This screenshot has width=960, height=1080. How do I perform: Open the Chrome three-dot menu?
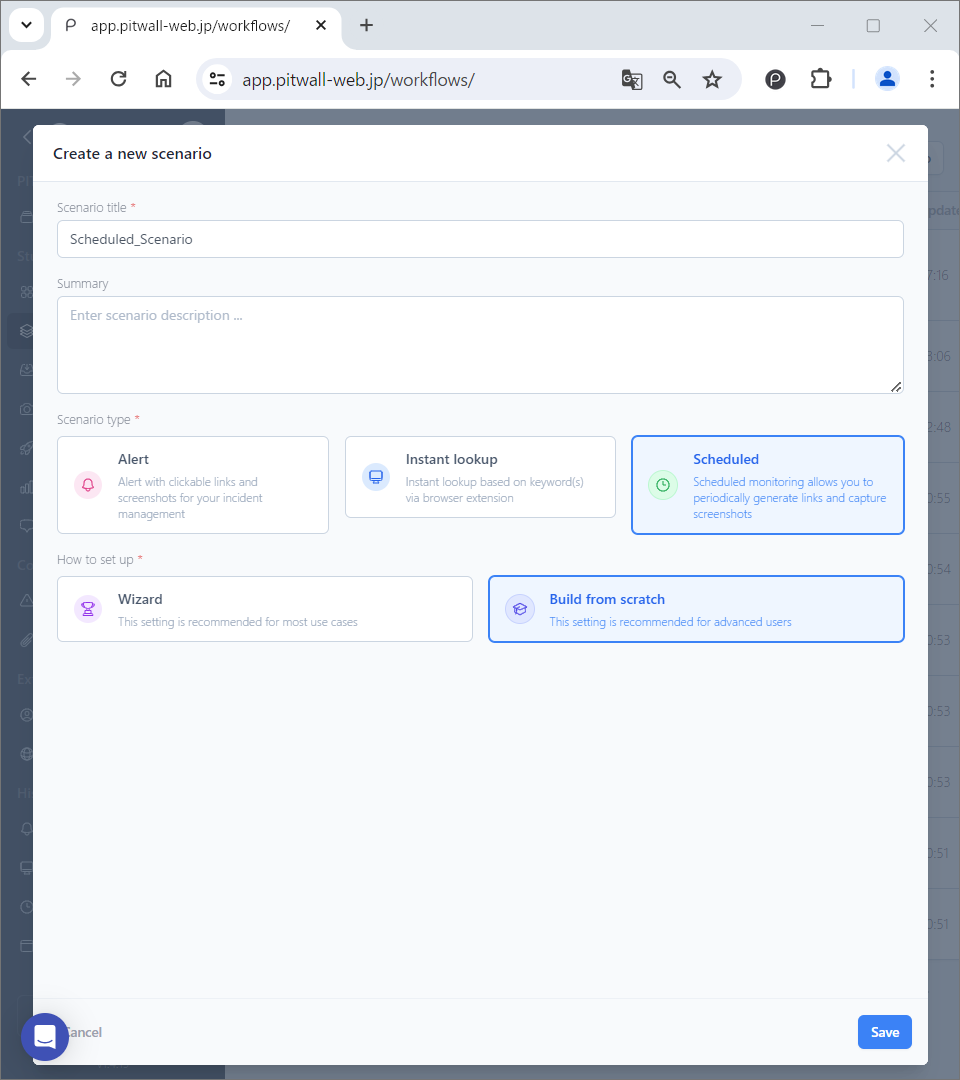[x=932, y=79]
